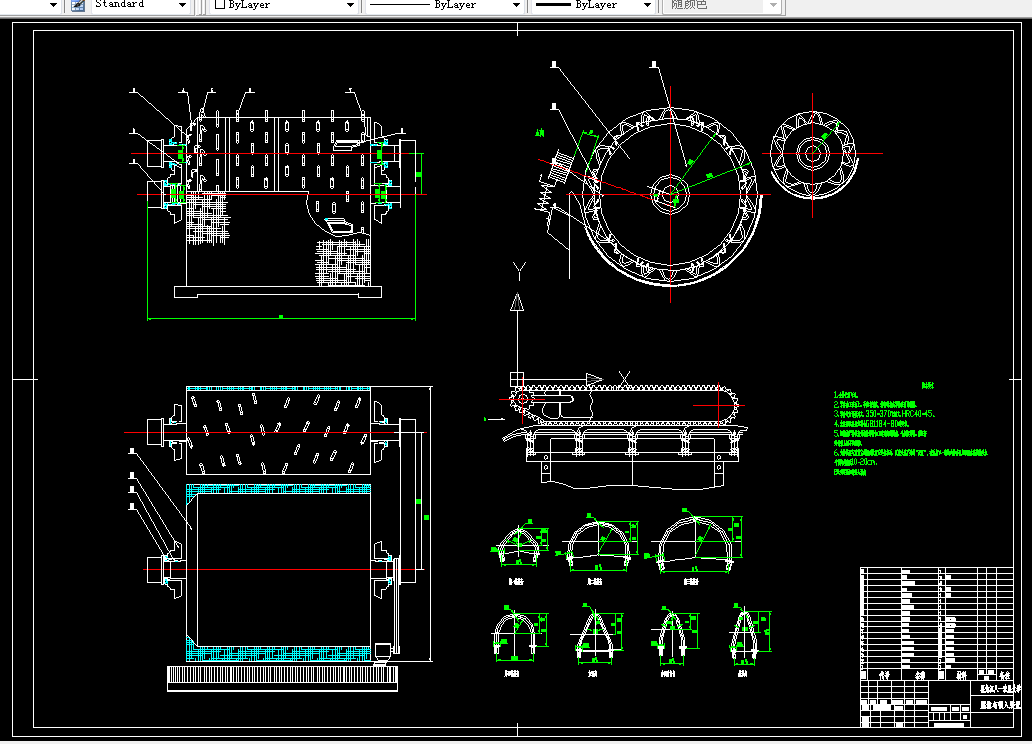
Task: Select the note line containing 350-370mm HRC40-45
Action: tap(884, 414)
